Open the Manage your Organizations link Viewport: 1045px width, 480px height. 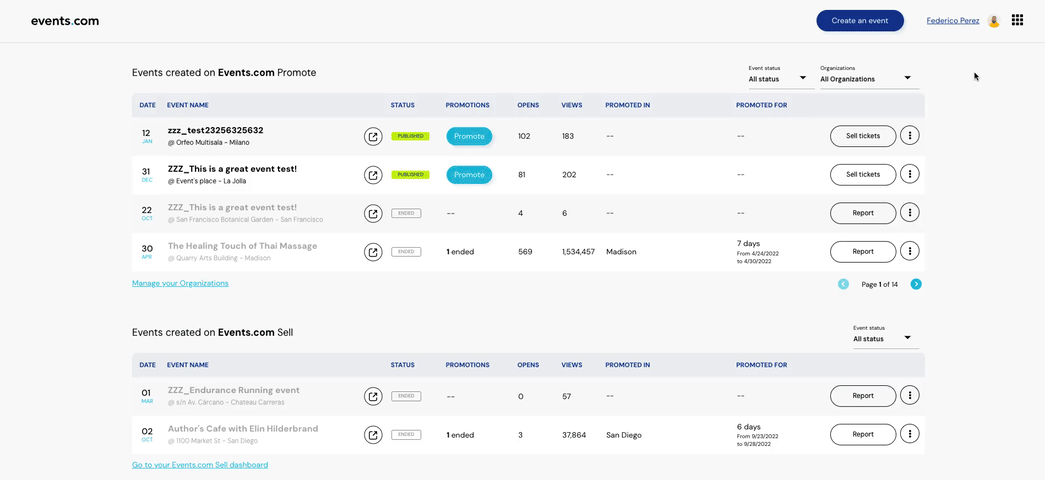(x=180, y=283)
